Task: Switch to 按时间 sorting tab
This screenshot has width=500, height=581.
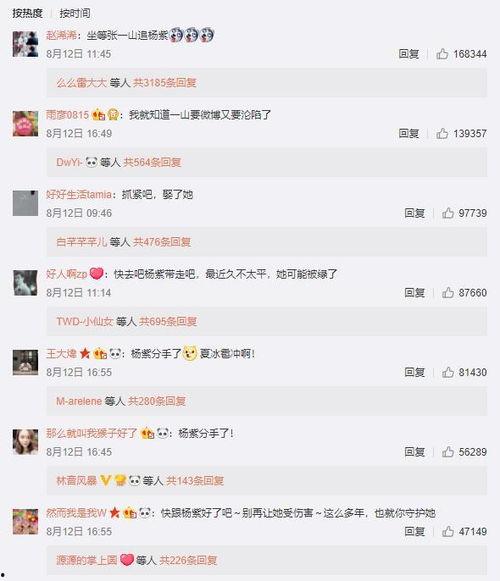Action: pyautogui.click(x=75, y=14)
